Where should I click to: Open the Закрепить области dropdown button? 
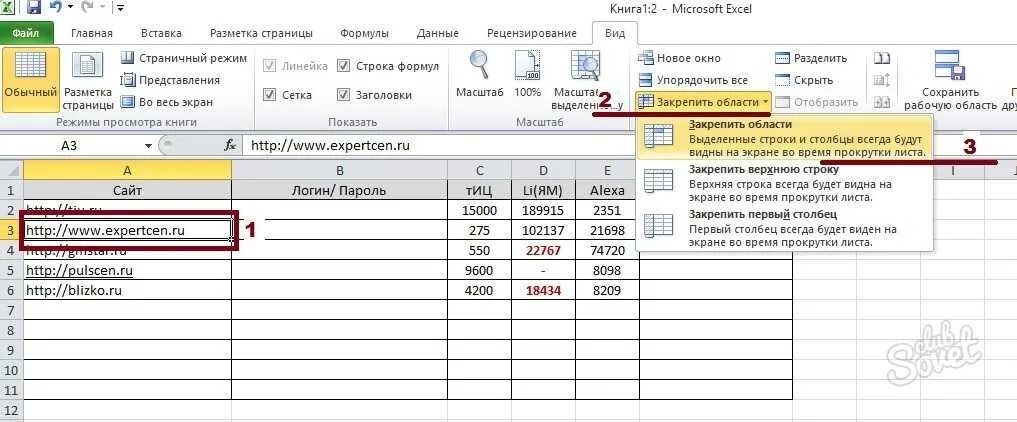704,102
